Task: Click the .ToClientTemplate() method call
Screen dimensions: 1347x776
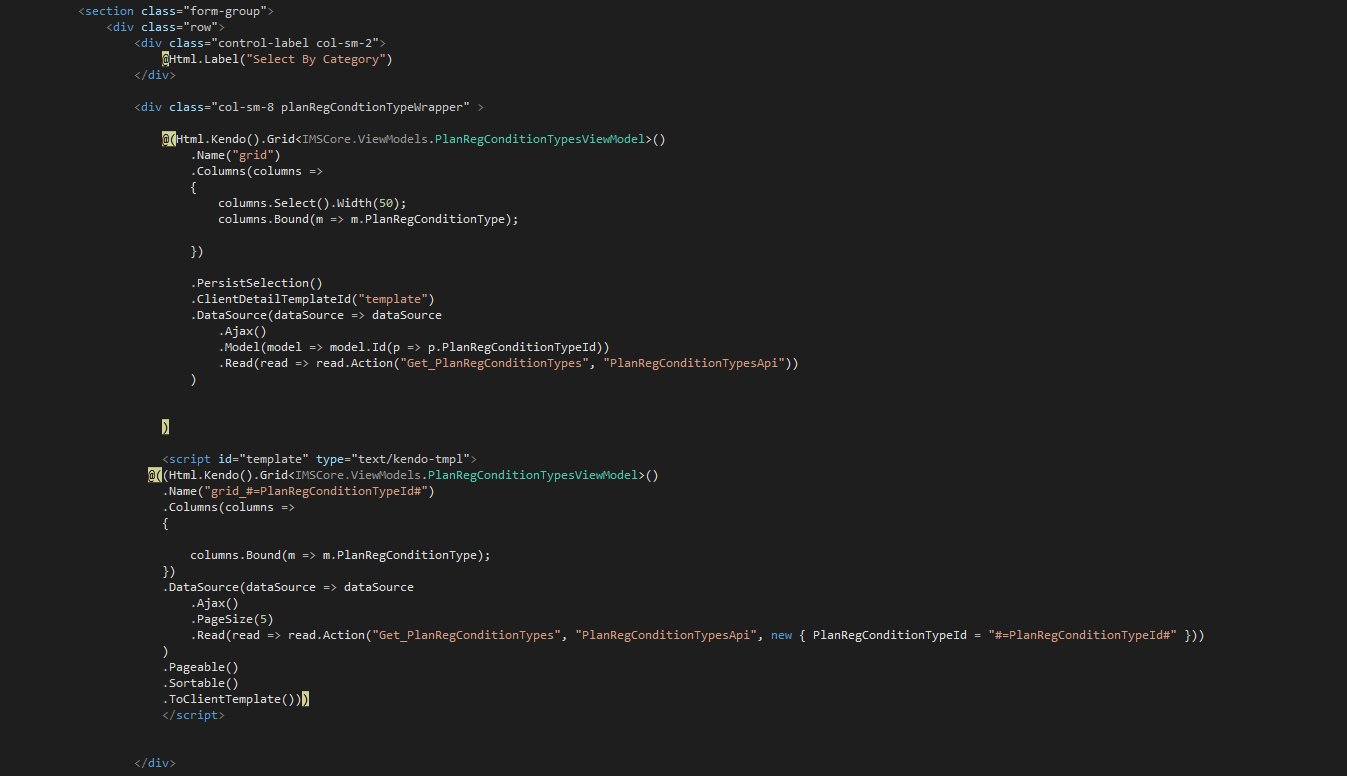Action: tap(229, 699)
